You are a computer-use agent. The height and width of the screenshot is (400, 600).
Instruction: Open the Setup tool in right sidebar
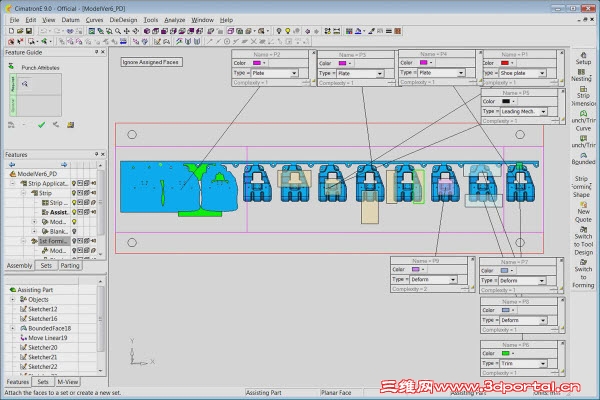tap(583, 59)
